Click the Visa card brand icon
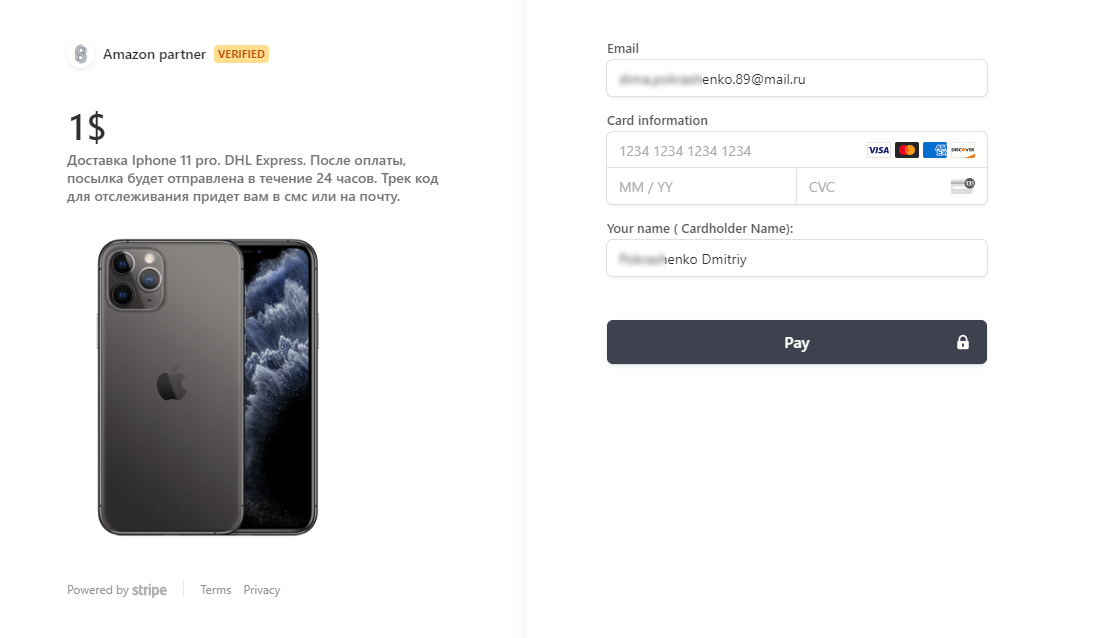Screen dimensions: 1098x638 pyautogui.click(x=878, y=151)
